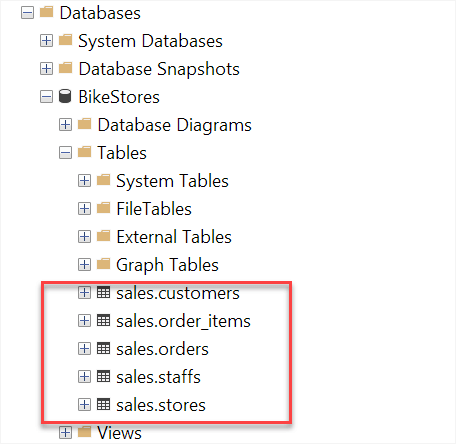Click the Graph Tables folder icon

point(103,264)
